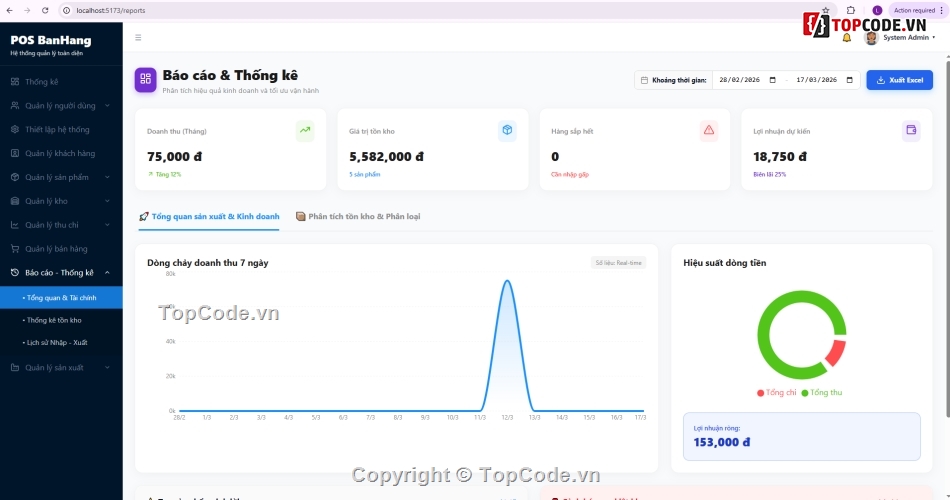Click the 5,582,000 đ inventory value
This screenshot has width=950, height=500.
pyautogui.click(x=386, y=156)
